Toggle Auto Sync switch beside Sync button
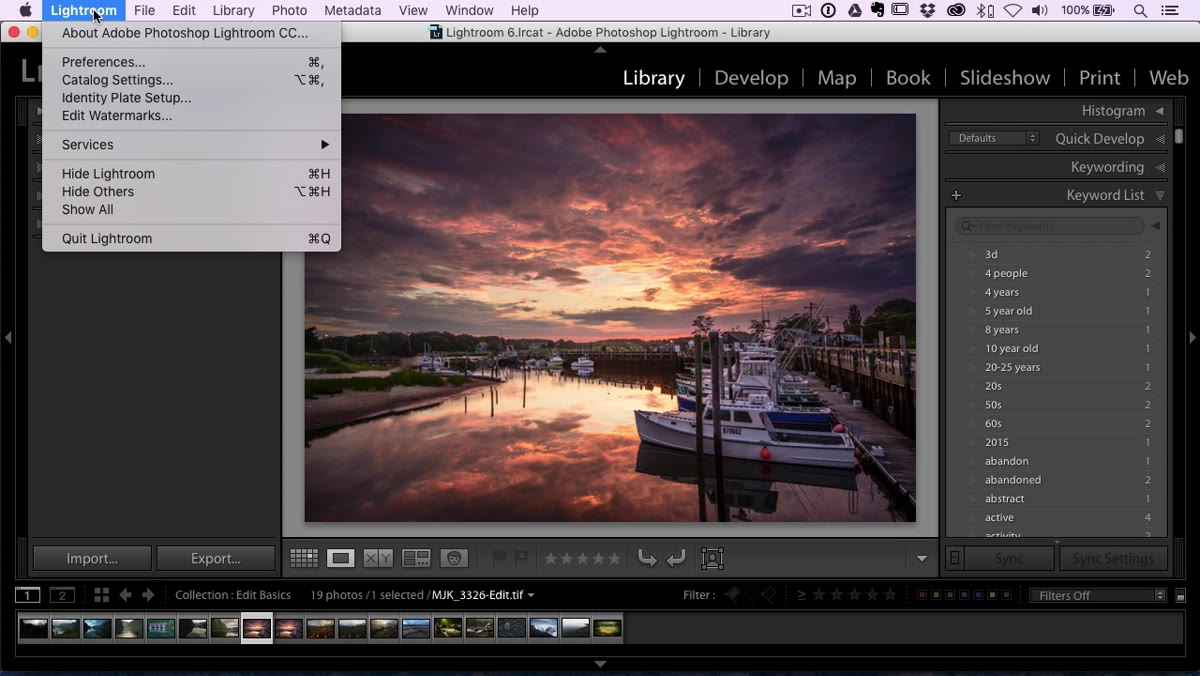The height and width of the screenshot is (676, 1200). tap(955, 558)
